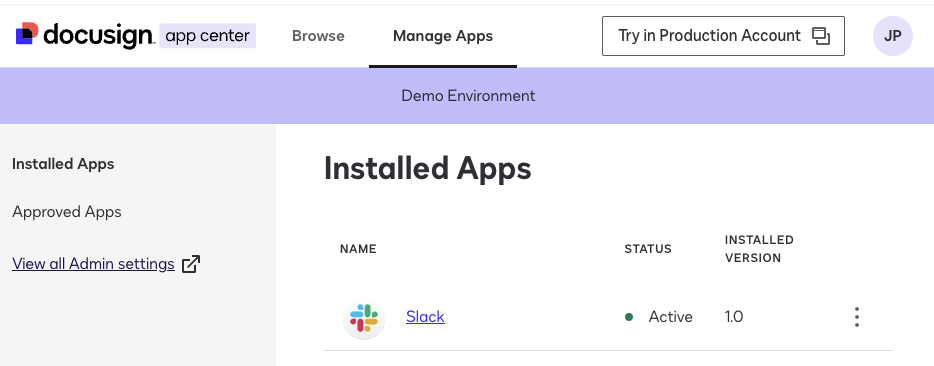The height and width of the screenshot is (366, 934).
Task: Click the external link icon beside Admin settings
Action: [x=191, y=264]
